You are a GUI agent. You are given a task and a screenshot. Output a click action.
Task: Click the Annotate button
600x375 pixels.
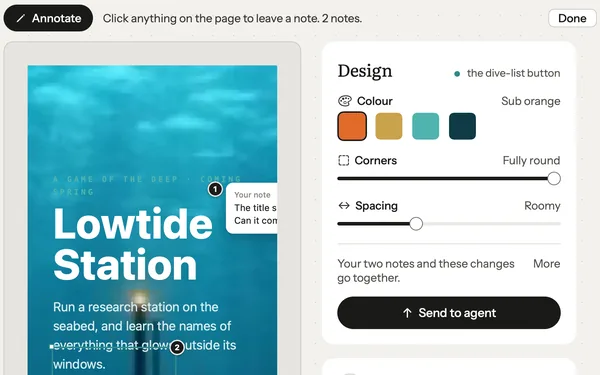pyautogui.click(x=48, y=18)
